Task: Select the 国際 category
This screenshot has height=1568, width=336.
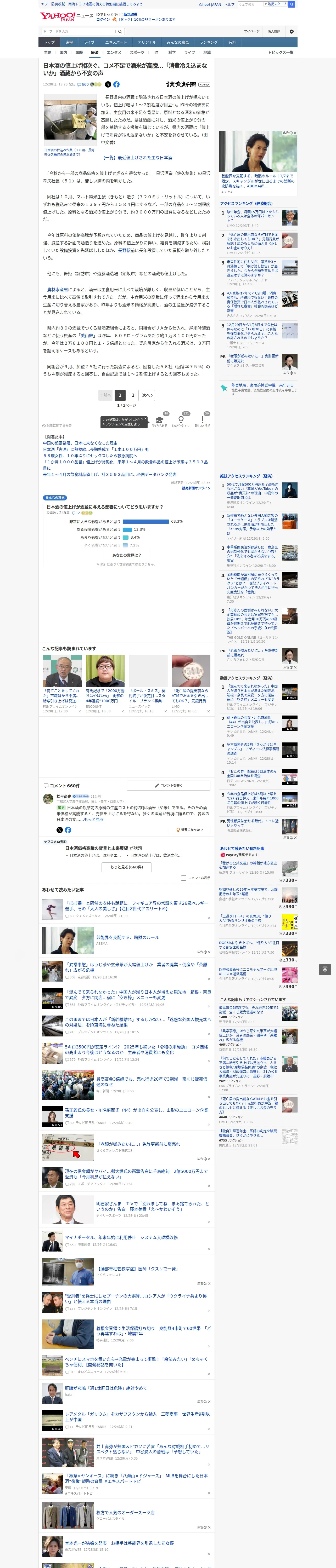Action: (79, 52)
